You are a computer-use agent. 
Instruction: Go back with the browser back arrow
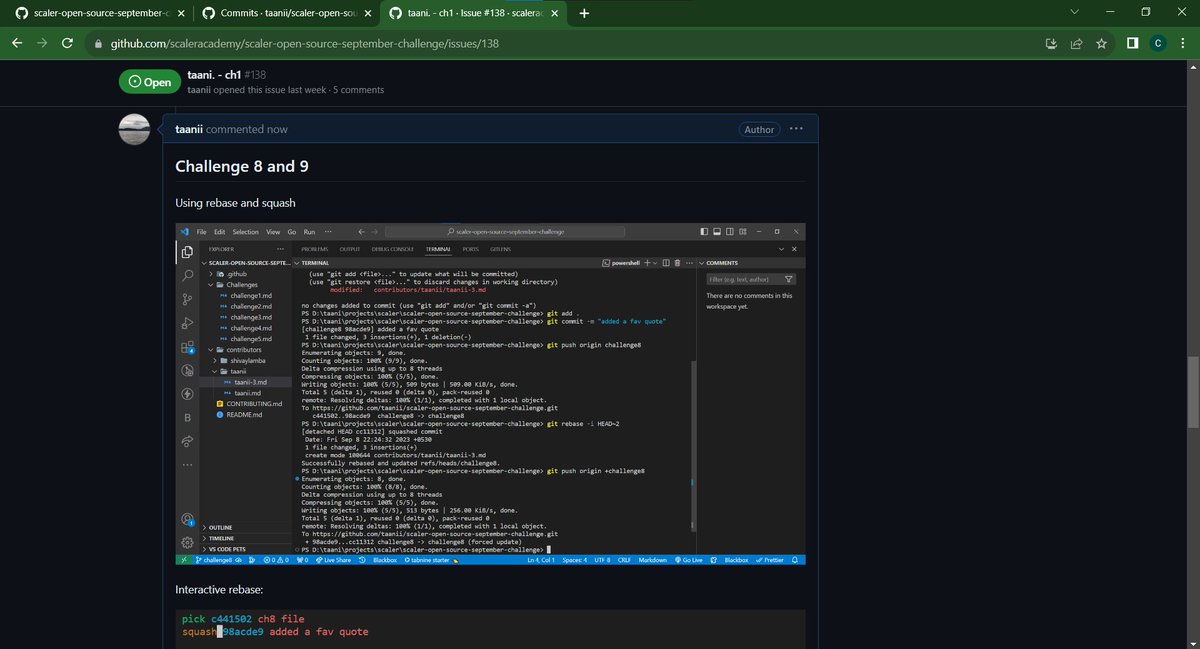pos(16,44)
